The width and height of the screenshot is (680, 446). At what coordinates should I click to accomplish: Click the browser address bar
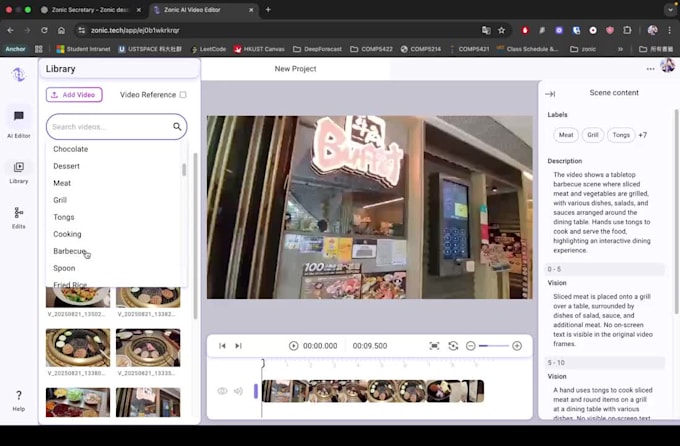278,30
